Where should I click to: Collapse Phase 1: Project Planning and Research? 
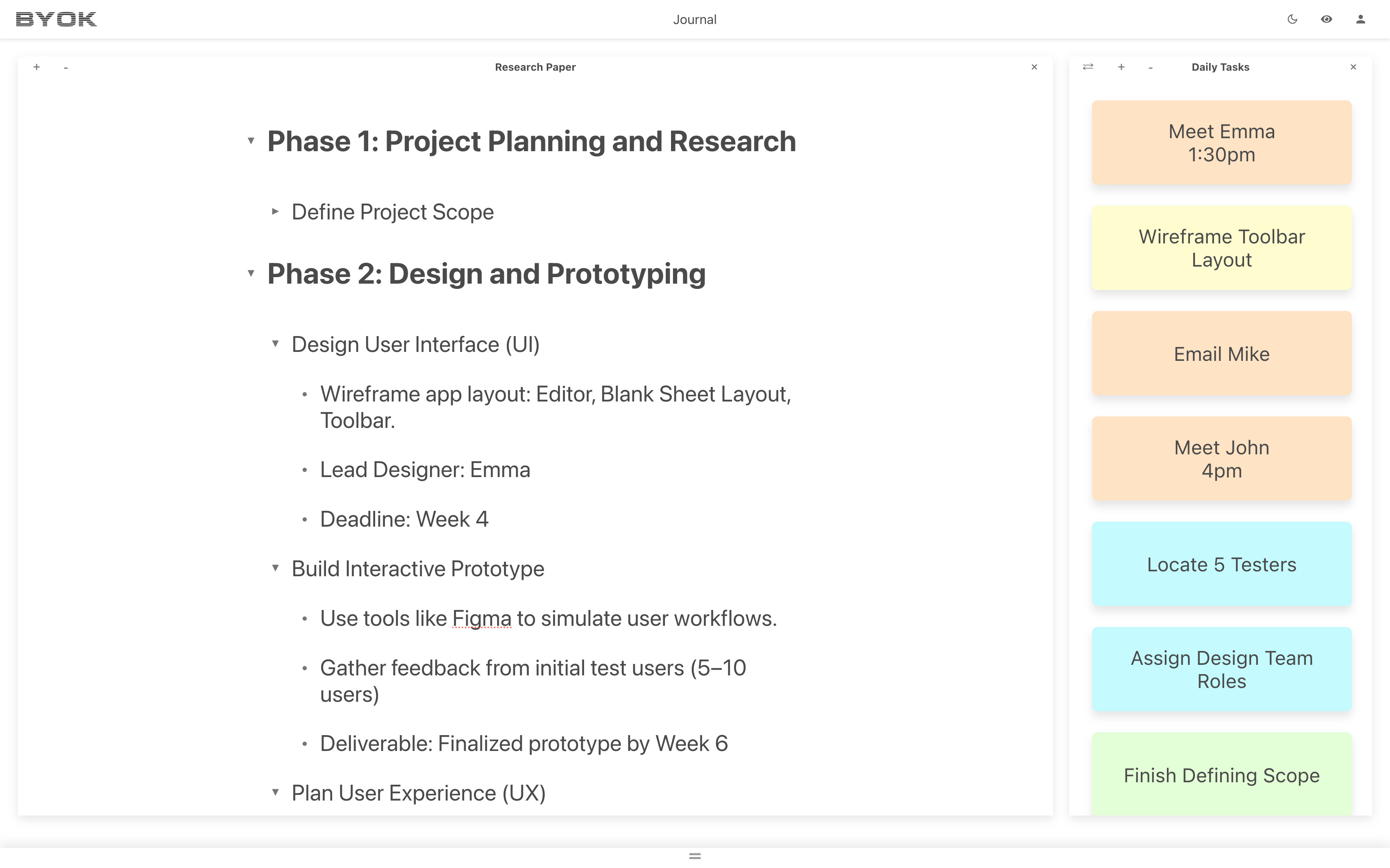click(251, 141)
